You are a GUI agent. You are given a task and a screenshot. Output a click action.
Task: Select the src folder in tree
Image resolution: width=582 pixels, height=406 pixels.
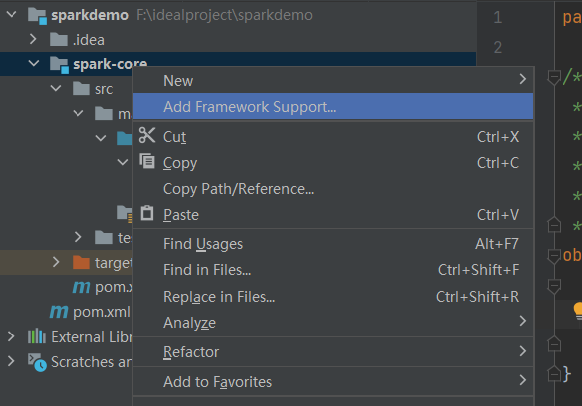coord(104,89)
